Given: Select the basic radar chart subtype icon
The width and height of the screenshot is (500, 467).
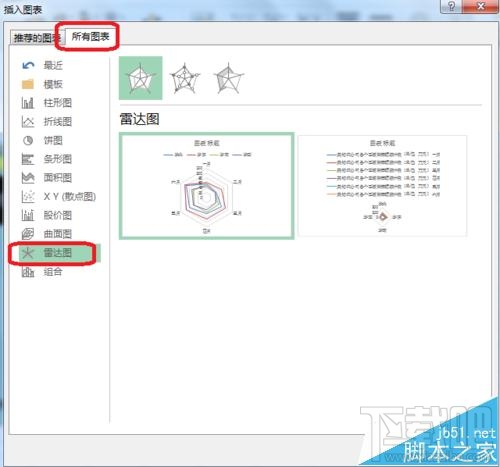Looking at the screenshot, I should coord(140,78).
